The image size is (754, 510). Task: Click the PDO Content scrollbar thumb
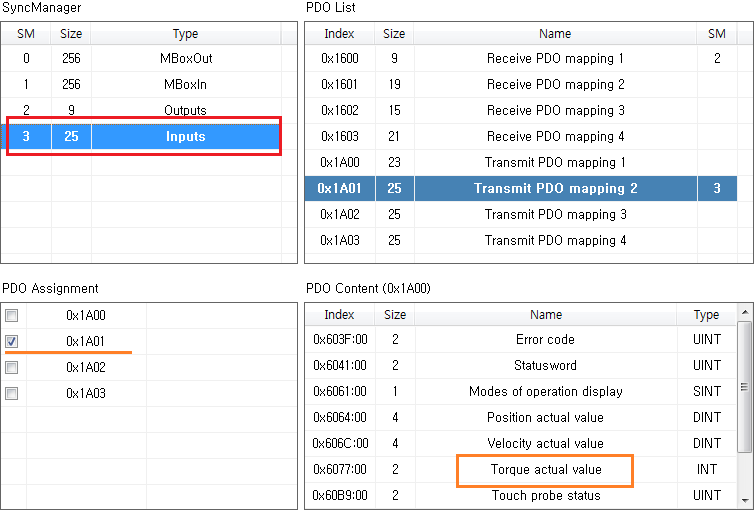[x=745, y=387]
